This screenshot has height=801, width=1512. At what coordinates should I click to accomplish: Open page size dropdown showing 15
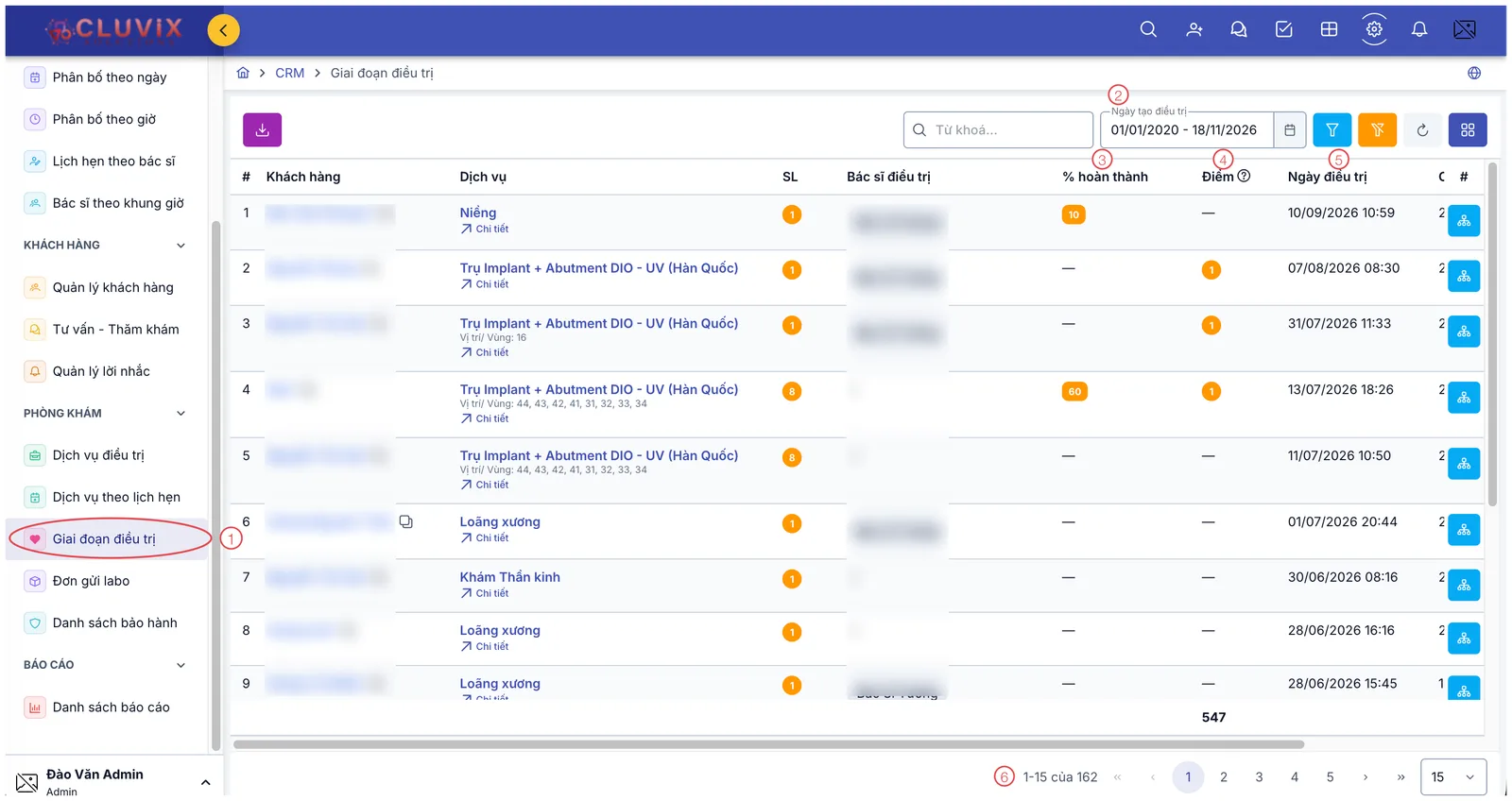pyautogui.click(x=1453, y=776)
